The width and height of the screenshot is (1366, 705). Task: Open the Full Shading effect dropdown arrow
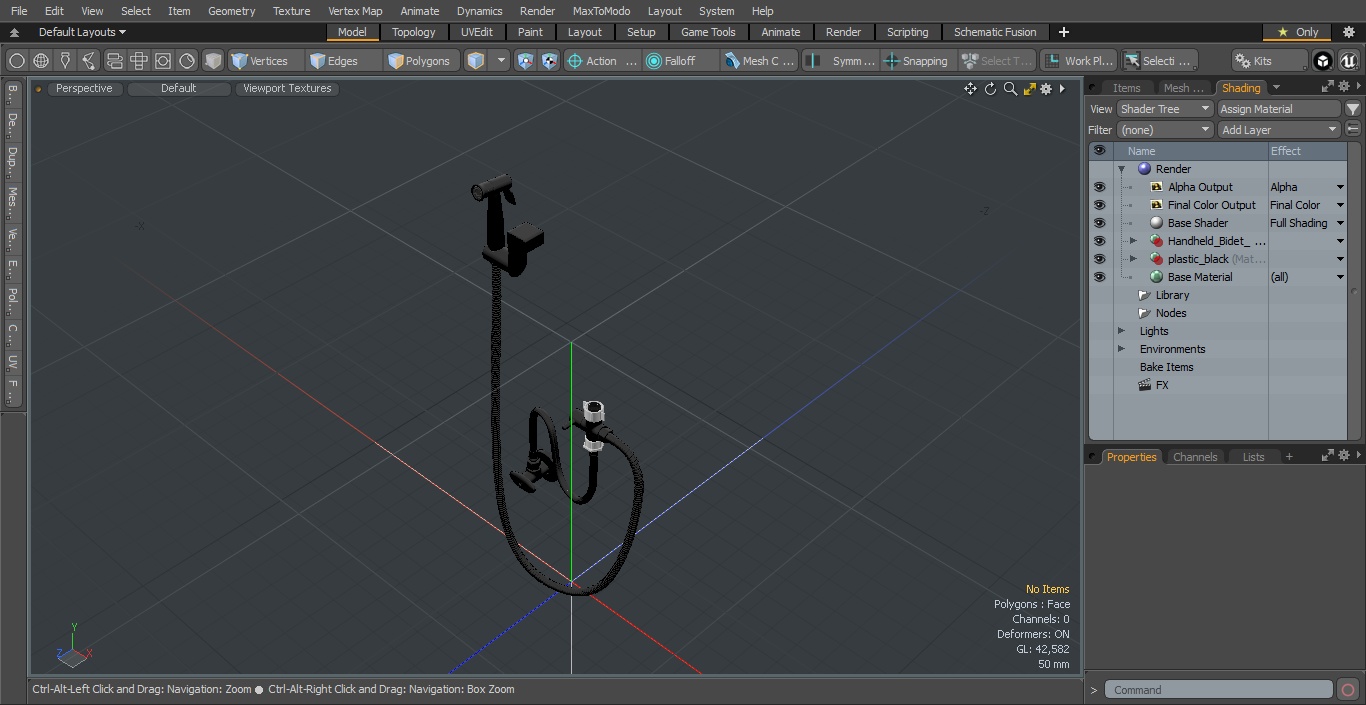[1340, 223]
